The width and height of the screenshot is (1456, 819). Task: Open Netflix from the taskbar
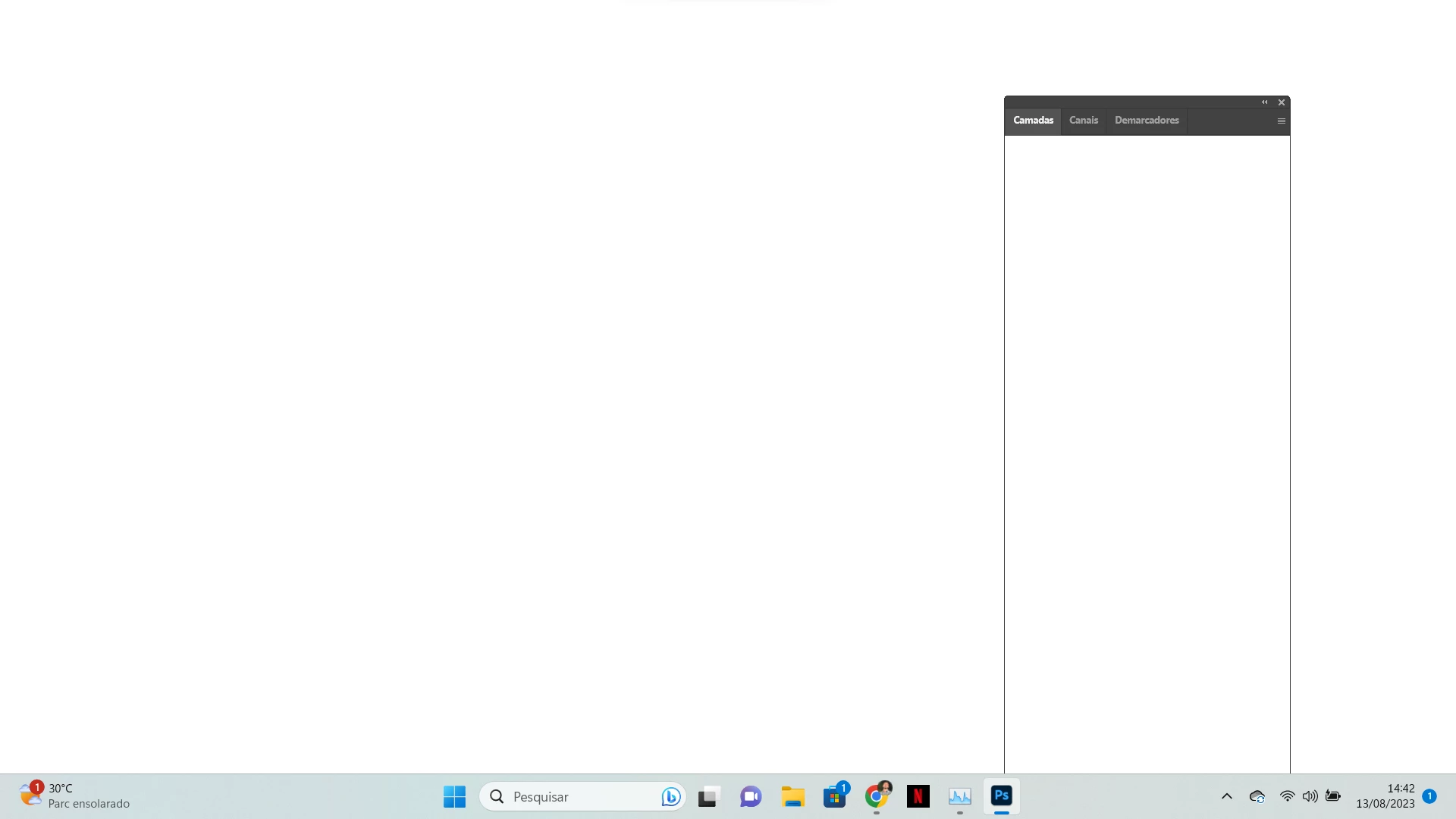(x=918, y=796)
